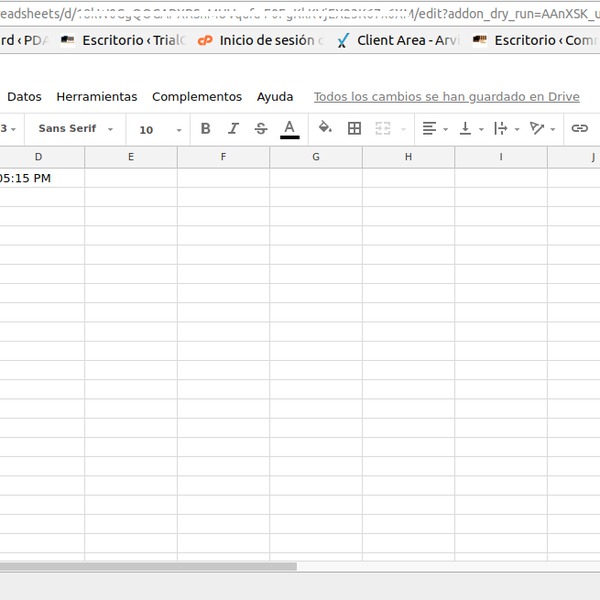Select column G header
The width and height of the screenshot is (600, 600).
[316, 157]
